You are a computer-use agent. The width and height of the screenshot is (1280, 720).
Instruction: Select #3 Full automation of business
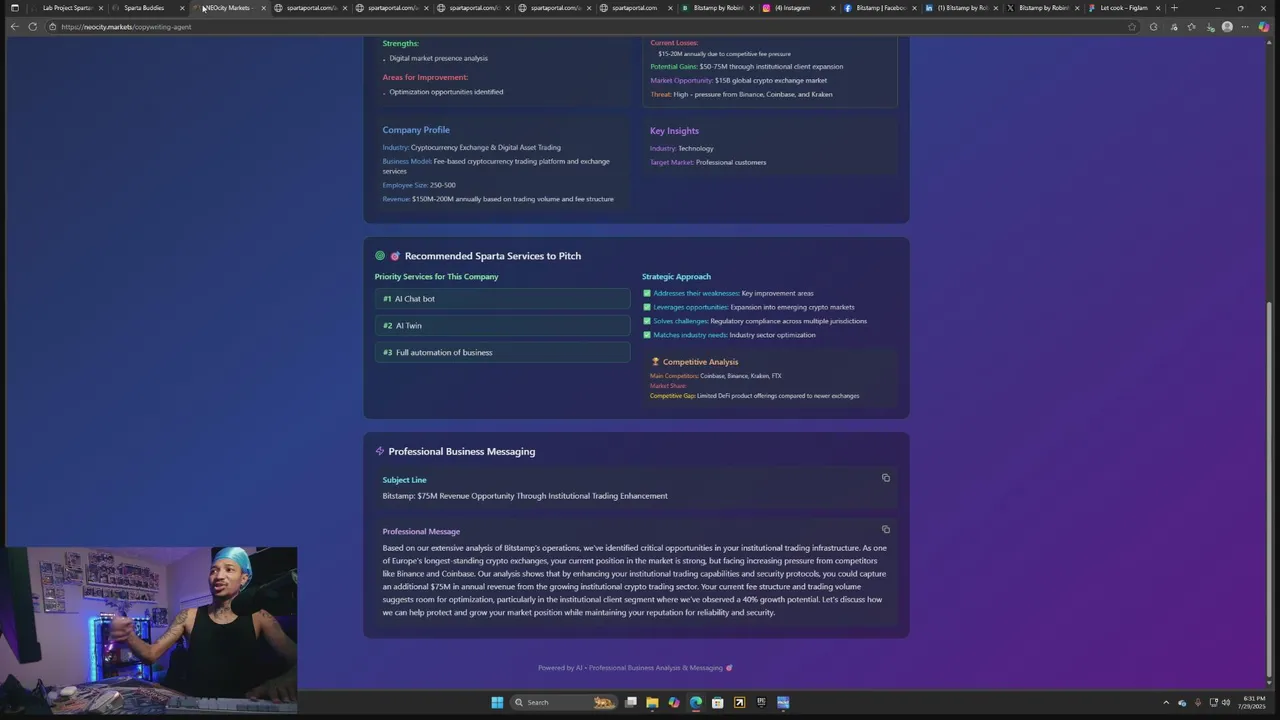502,353
